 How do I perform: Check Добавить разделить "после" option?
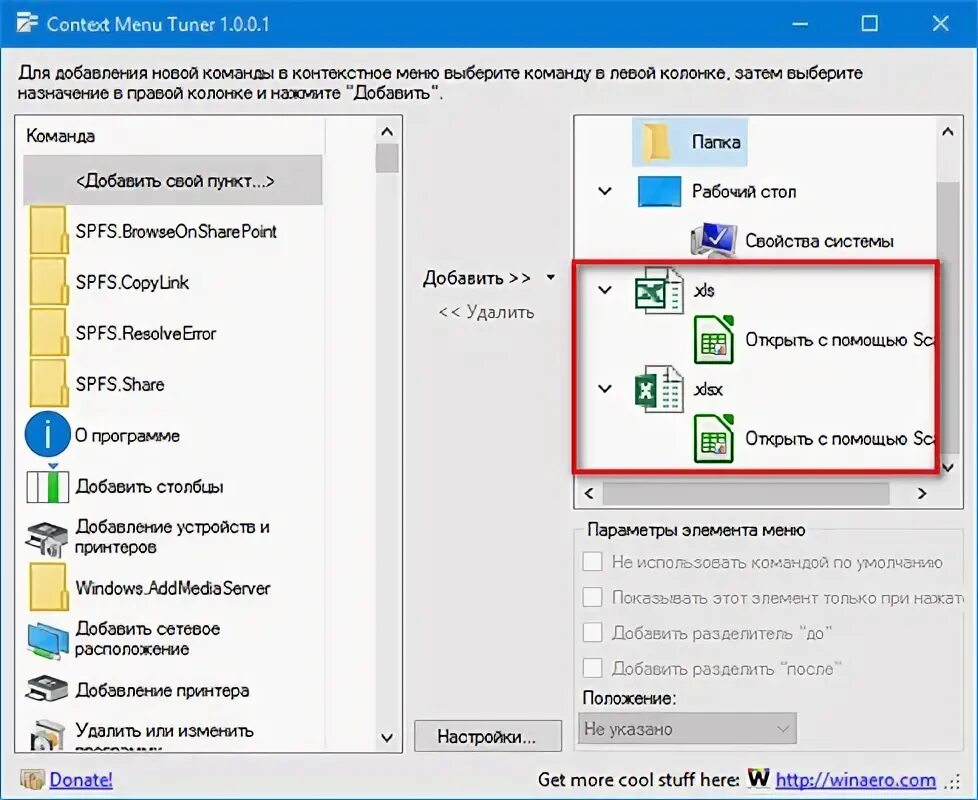(x=592, y=668)
